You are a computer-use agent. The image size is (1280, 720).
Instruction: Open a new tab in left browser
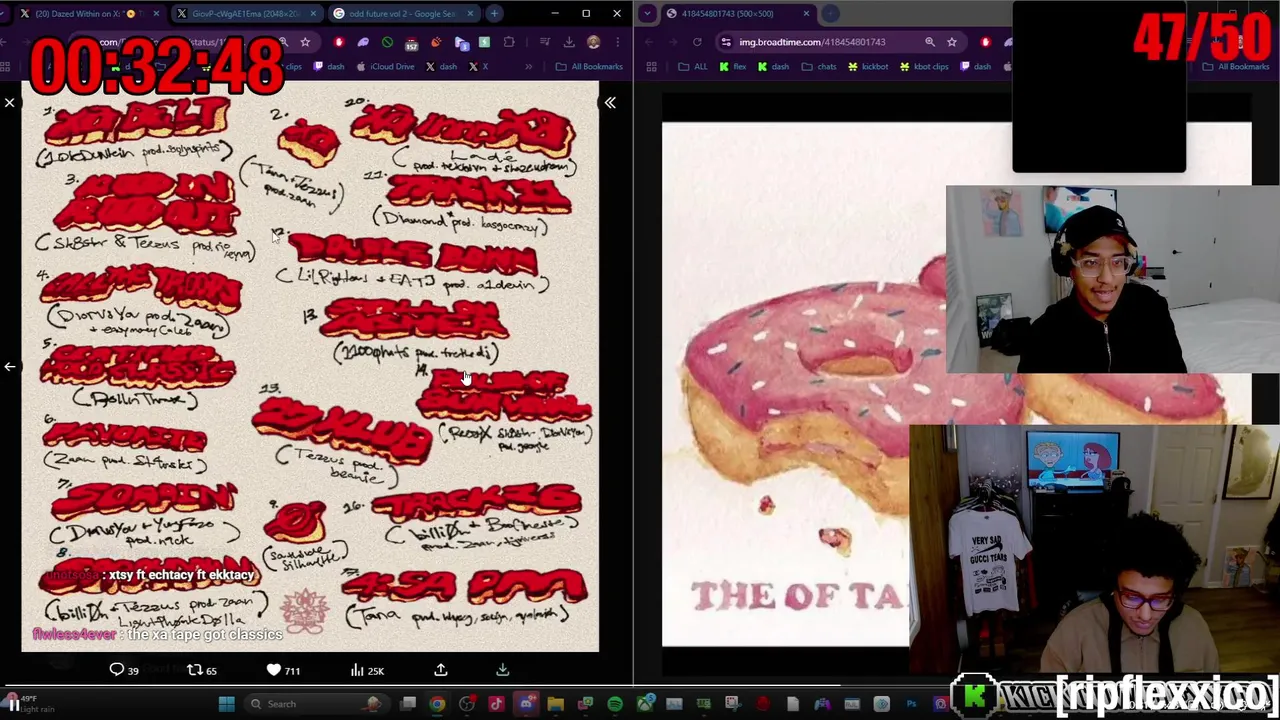click(496, 14)
